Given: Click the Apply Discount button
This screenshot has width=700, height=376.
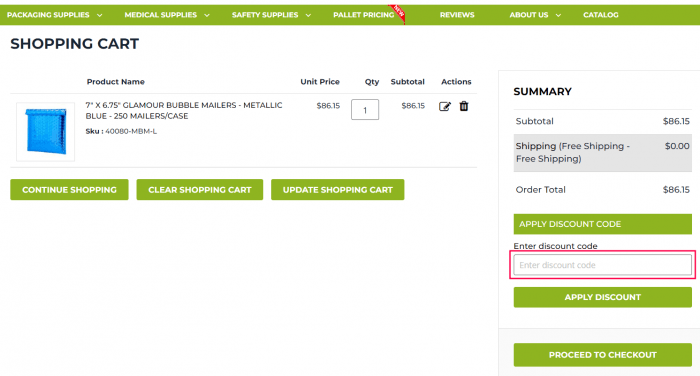Looking at the screenshot, I should [x=603, y=297].
